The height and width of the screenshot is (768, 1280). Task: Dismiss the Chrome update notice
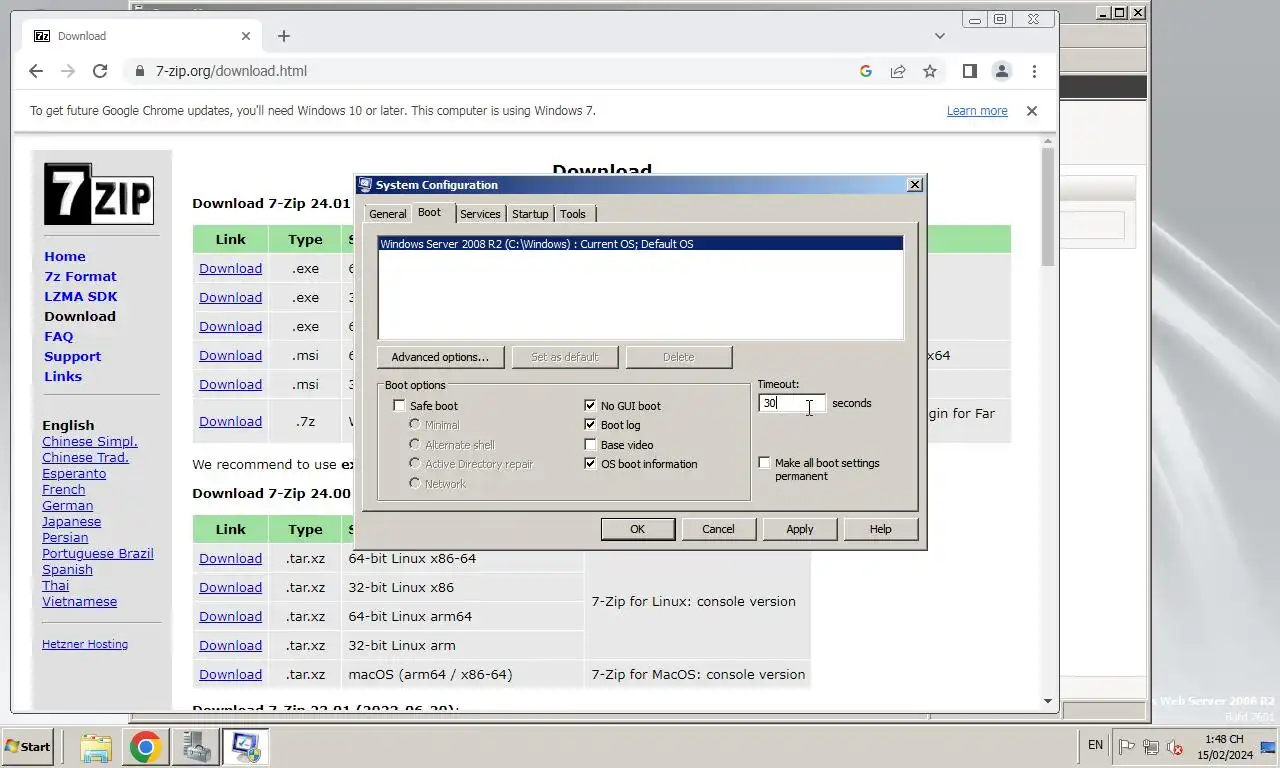[x=1032, y=111]
